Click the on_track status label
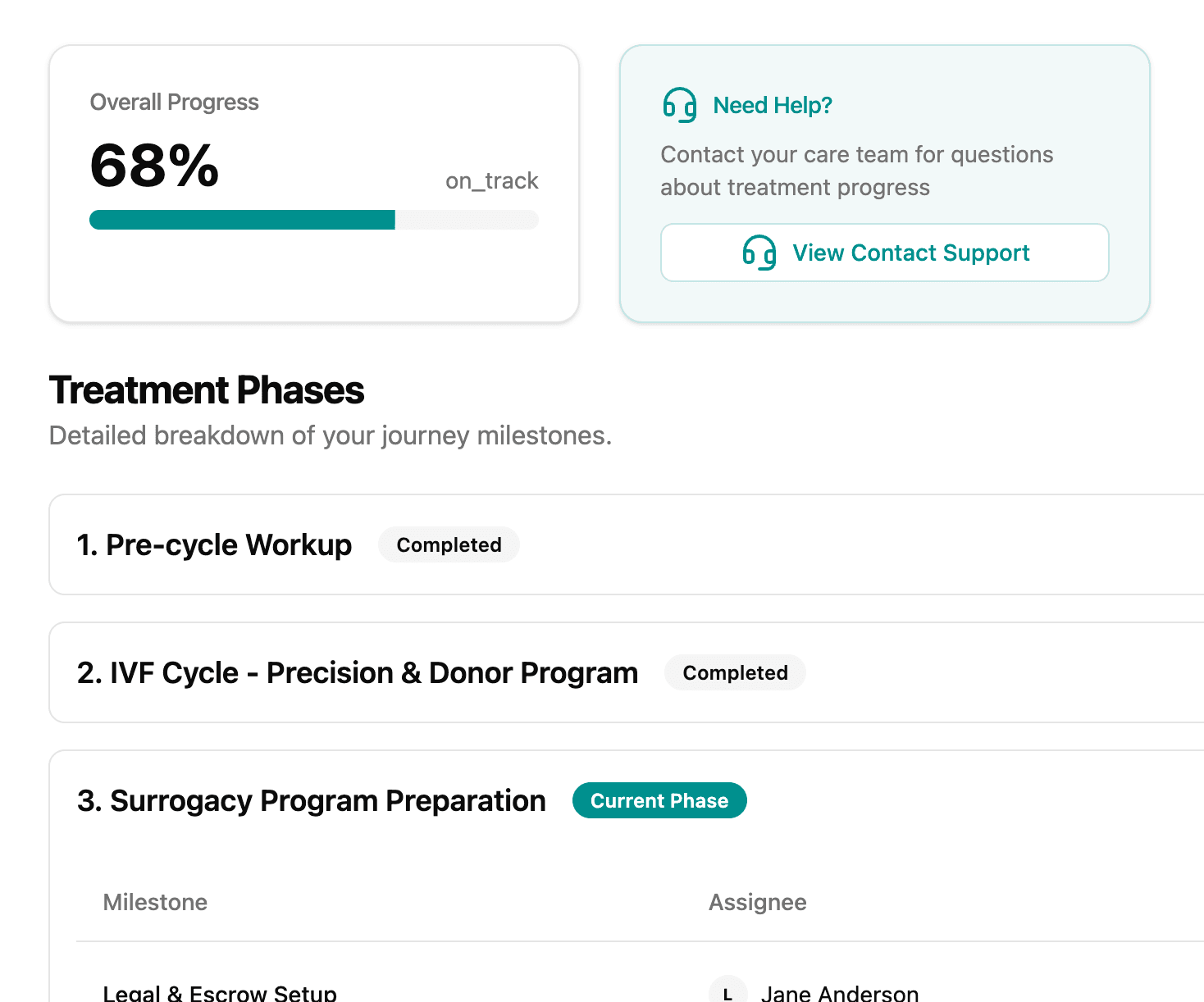 [x=491, y=181]
